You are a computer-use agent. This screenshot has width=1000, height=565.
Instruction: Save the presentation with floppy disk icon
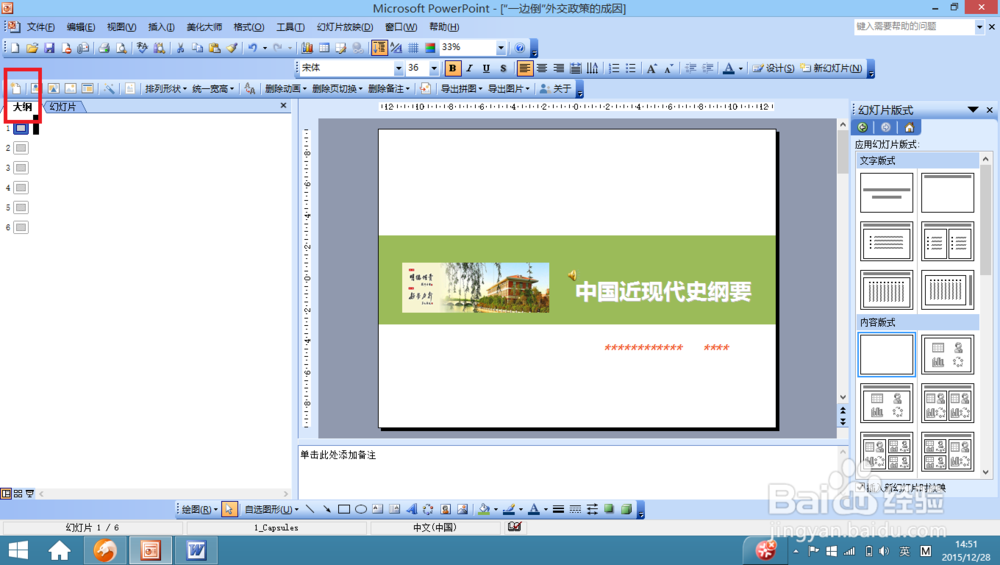coord(49,48)
